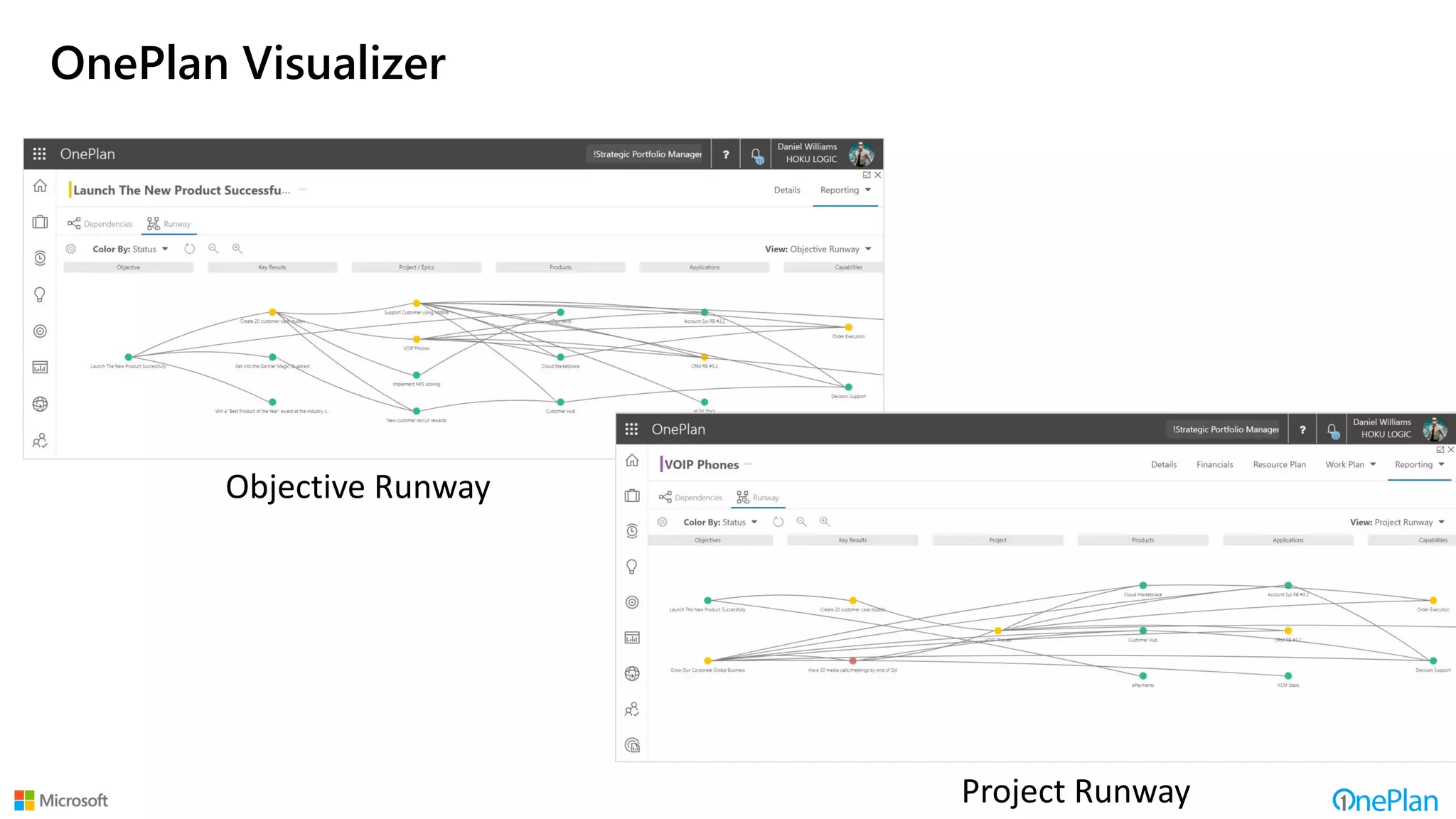Open notifications bell in Objective Runway window
Viewport: 1456px width, 819px height.
coord(756,154)
